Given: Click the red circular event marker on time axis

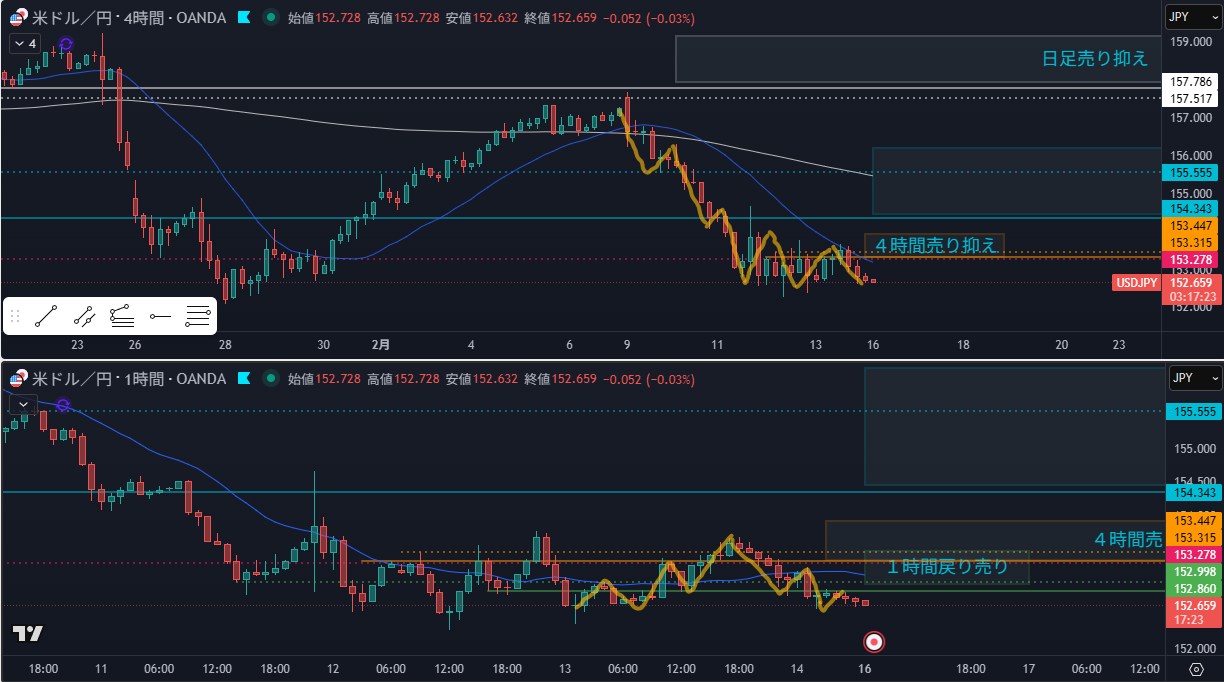Looking at the screenshot, I should click(874, 642).
